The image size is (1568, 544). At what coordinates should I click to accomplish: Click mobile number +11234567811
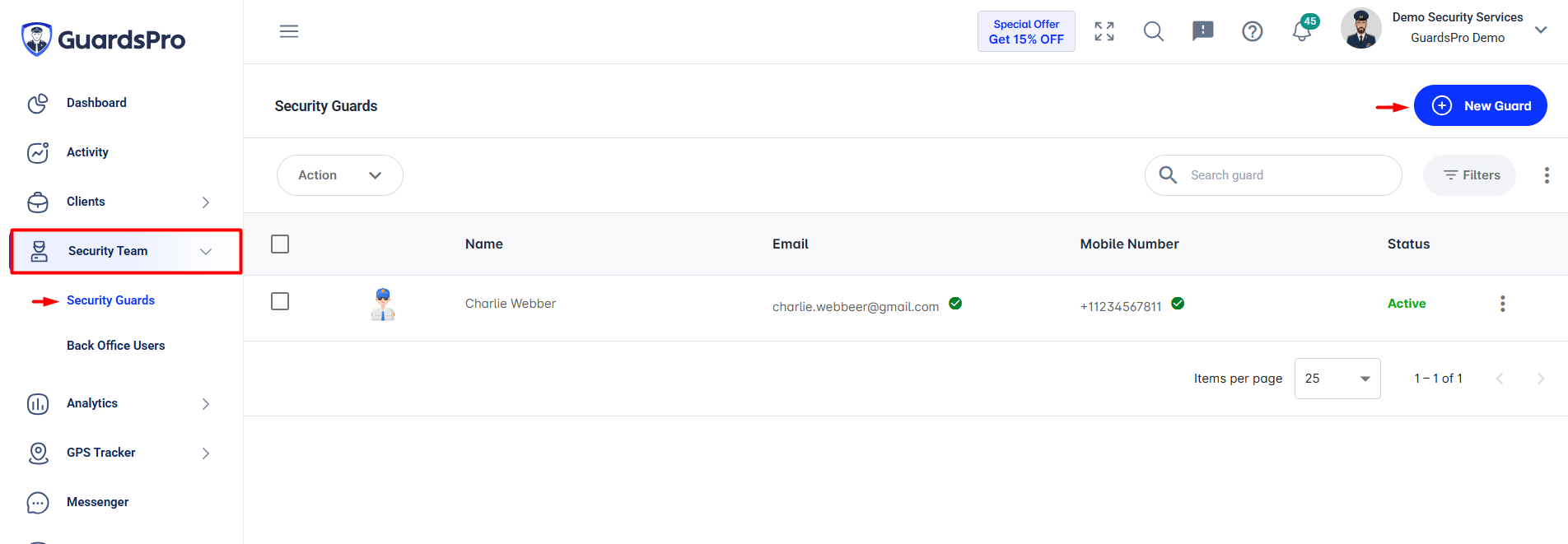tap(1121, 306)
